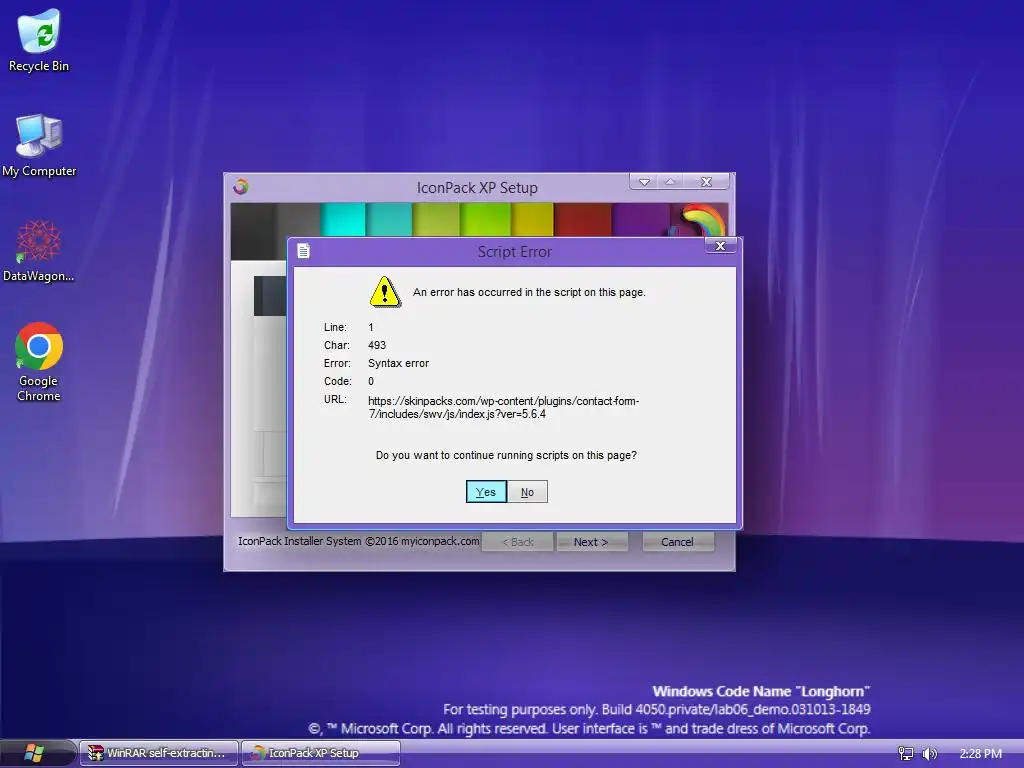Viewport: 1024px width, 768px height.
Task: Click the yellow warning icon in Script Error
Action: click(385, 292)
